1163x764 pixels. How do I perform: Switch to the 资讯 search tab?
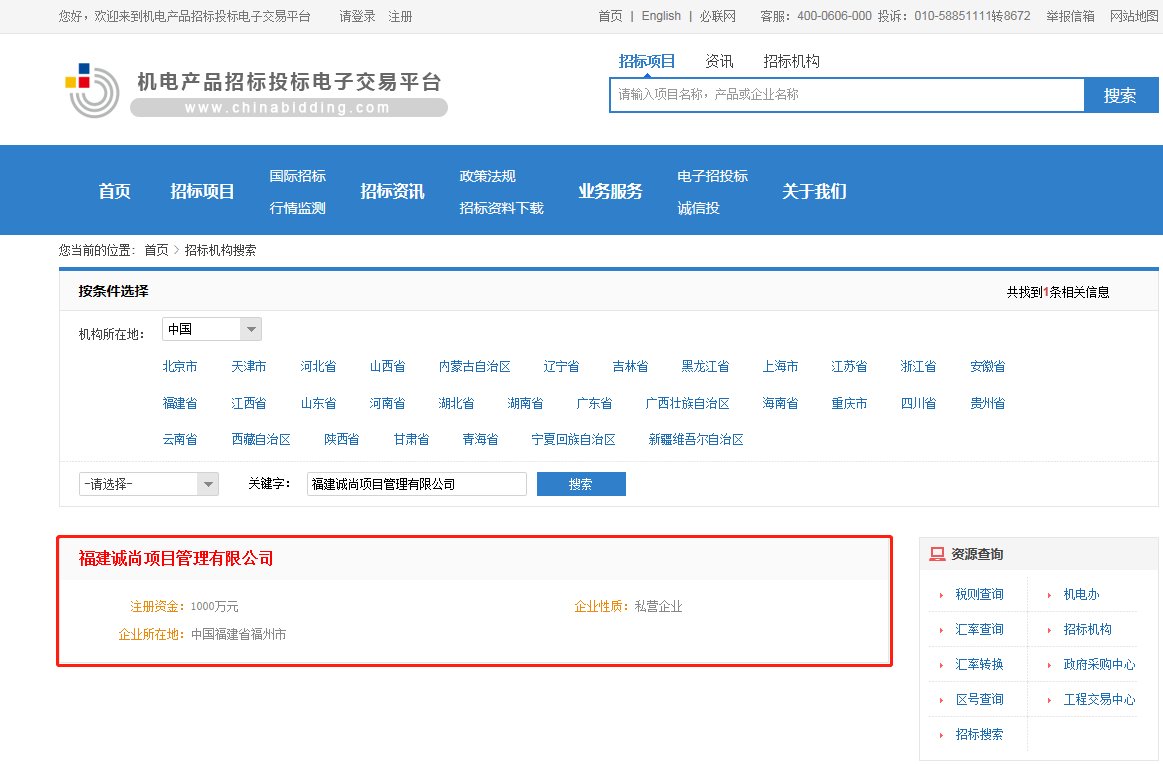(x=719, y=62)
